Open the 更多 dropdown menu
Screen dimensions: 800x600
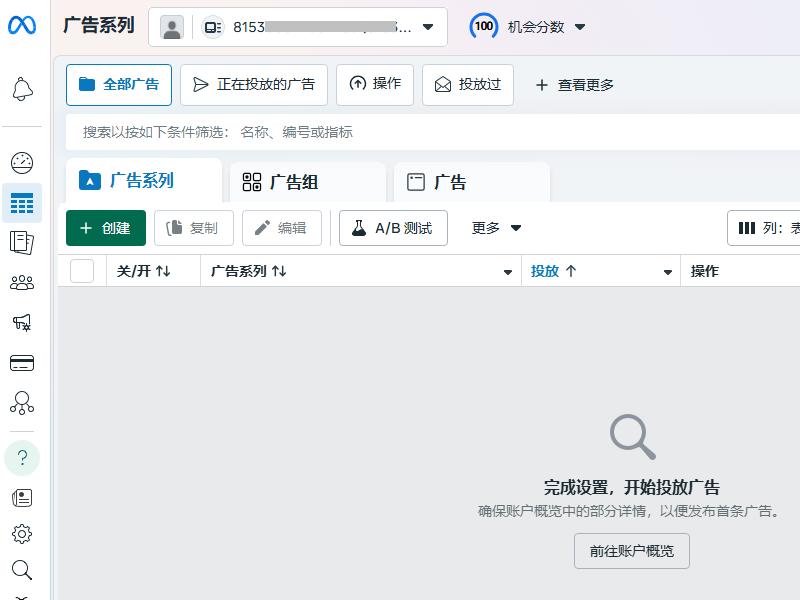pyautogui.click(x=497, y=228)
